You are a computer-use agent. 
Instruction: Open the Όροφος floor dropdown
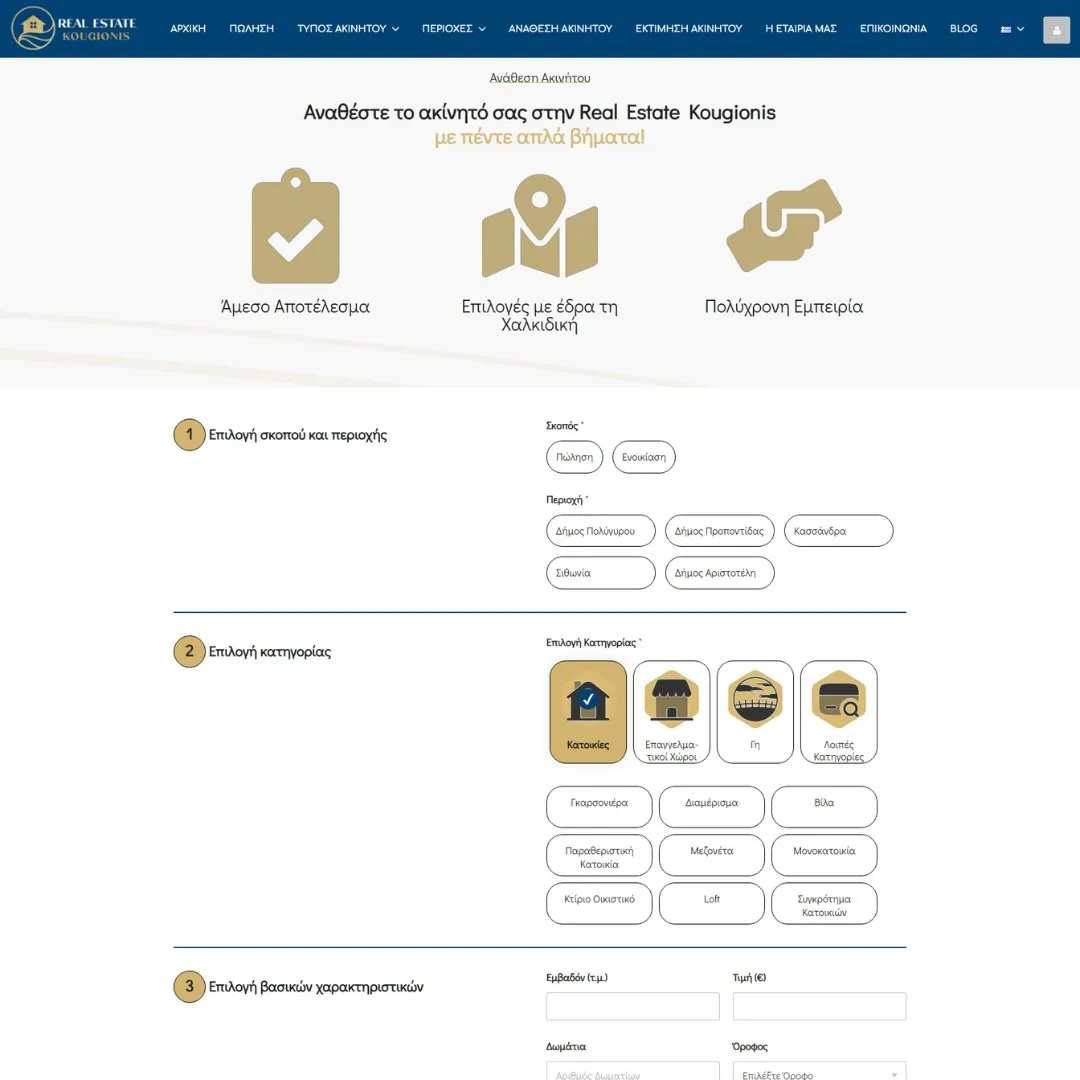coord(819,1070)
